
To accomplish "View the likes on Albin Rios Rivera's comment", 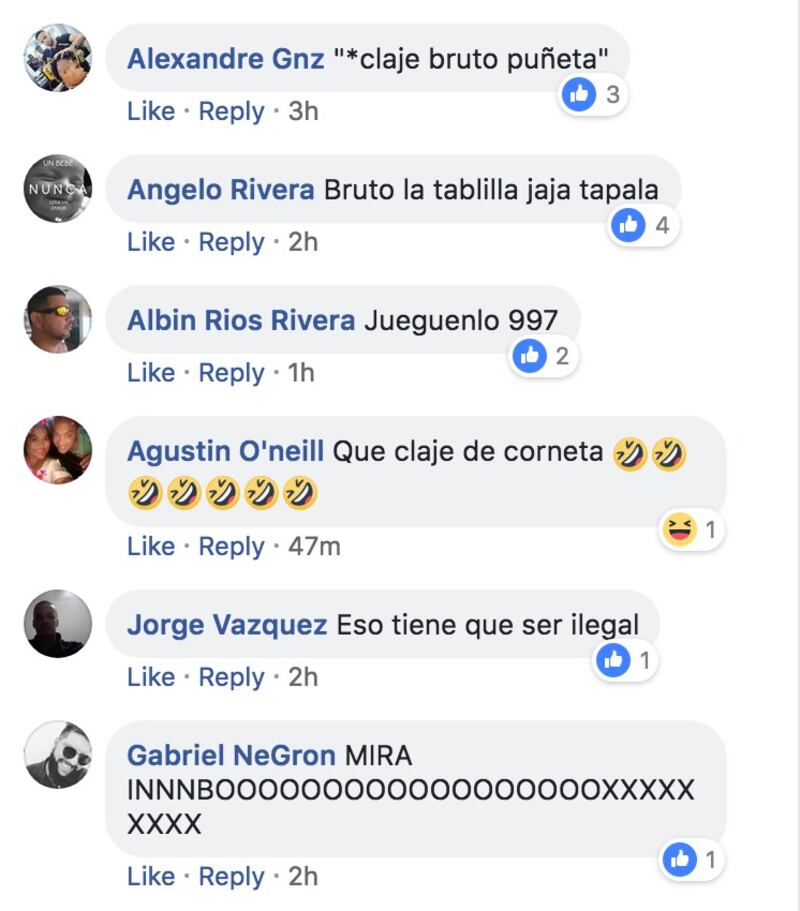I will (x=544, y=356).
